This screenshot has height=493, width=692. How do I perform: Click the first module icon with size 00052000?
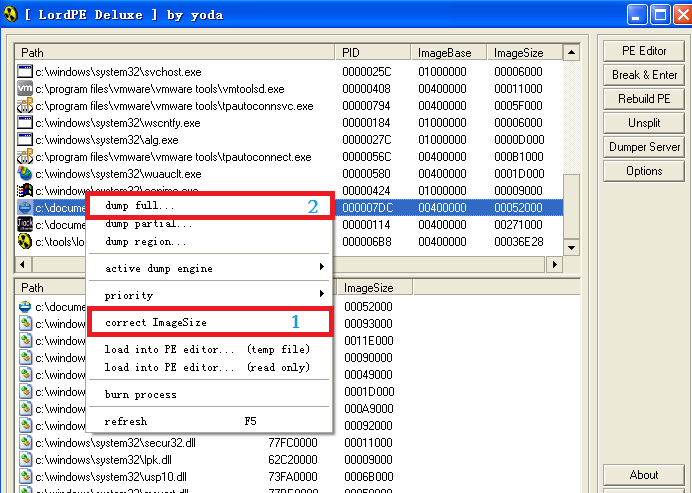pyautogui.click(x=26, y=306)
